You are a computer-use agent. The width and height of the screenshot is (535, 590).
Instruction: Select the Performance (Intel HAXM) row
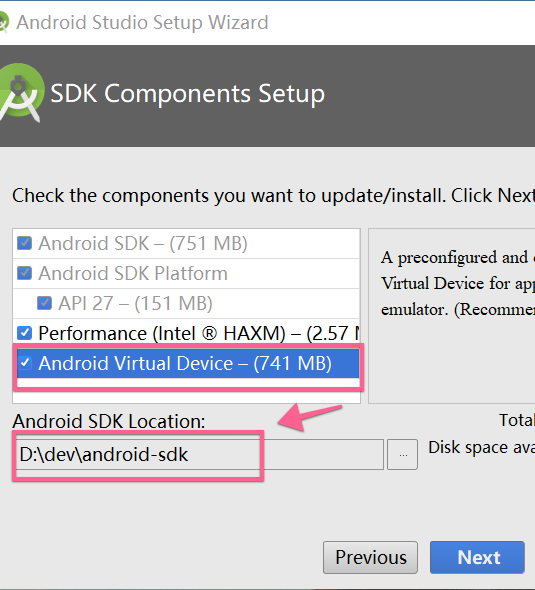[x=186, y=333]
